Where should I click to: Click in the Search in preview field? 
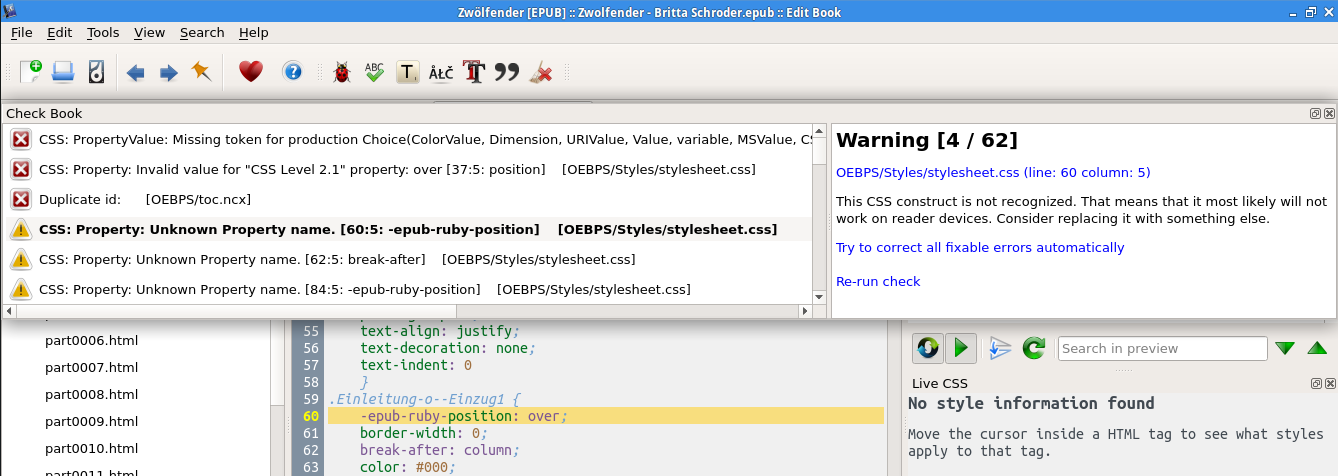click(x=1163, y=348)
